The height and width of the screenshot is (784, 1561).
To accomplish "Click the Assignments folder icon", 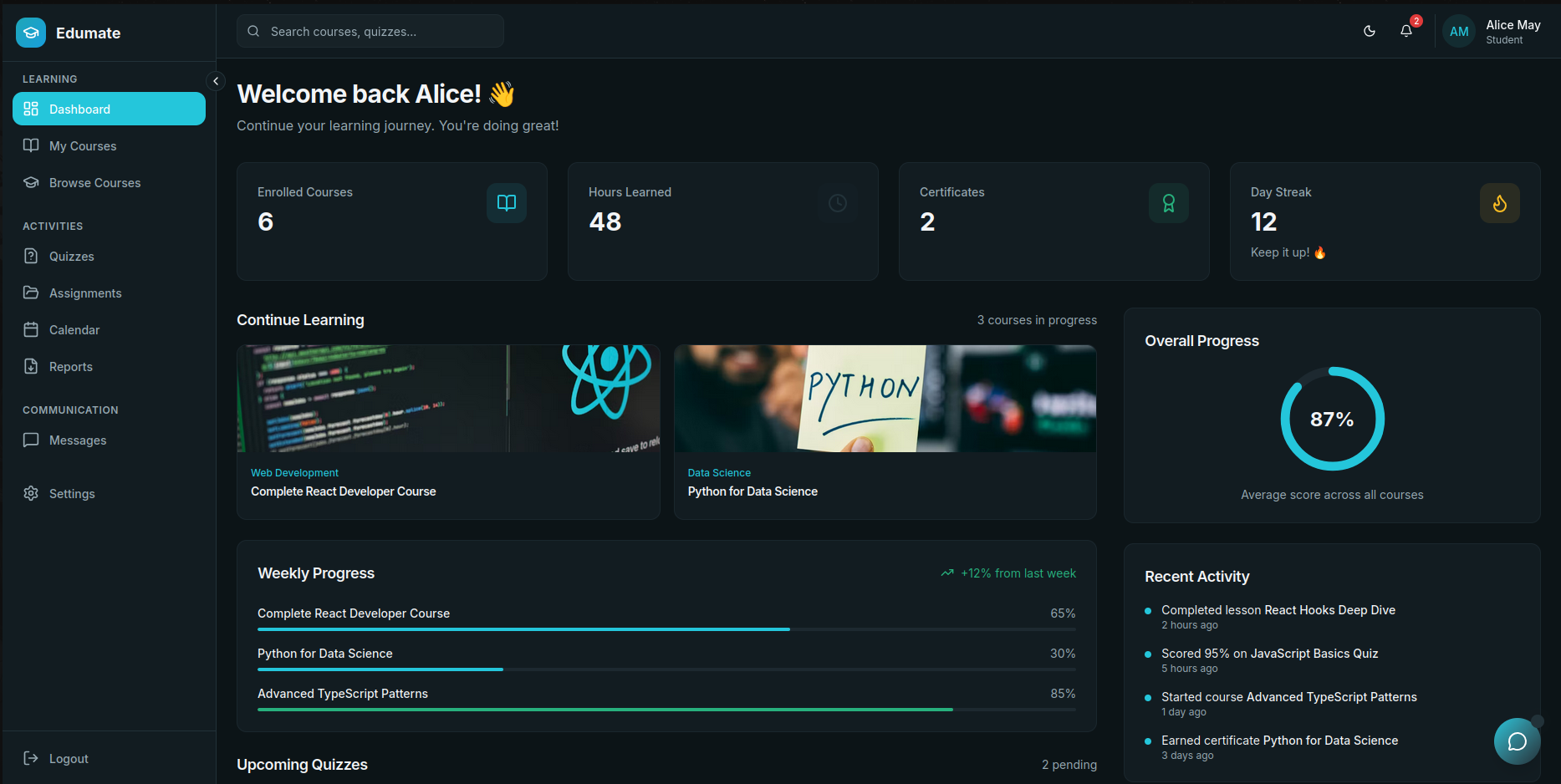I will (x=31, y=293).
